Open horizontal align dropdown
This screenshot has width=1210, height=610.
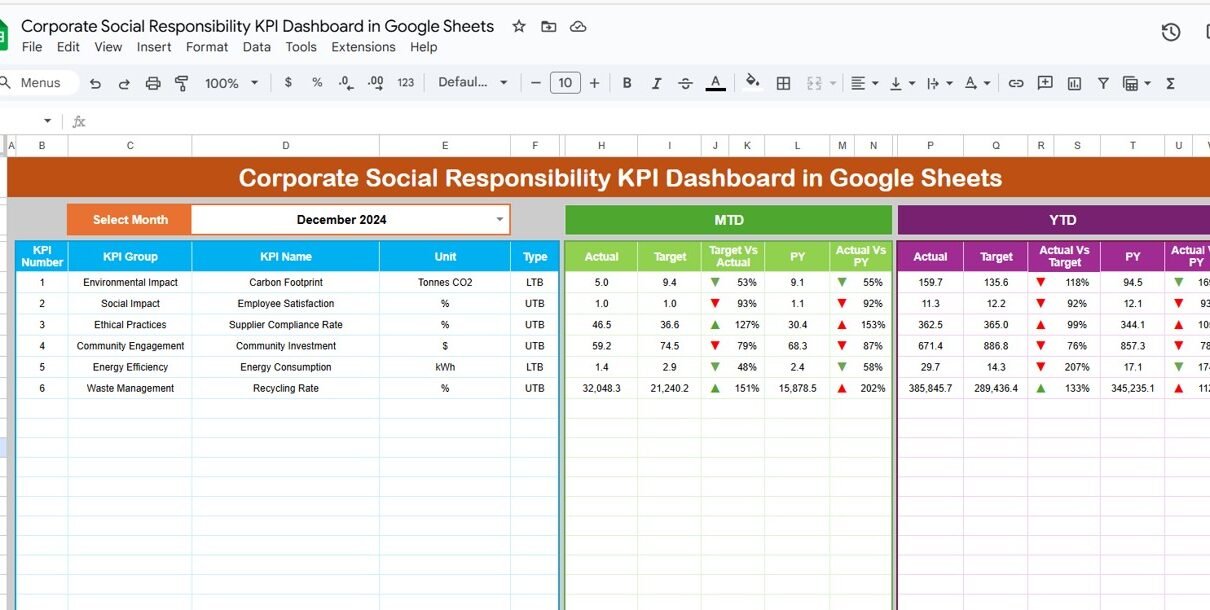pyautogui.click(x=864, y=83)
